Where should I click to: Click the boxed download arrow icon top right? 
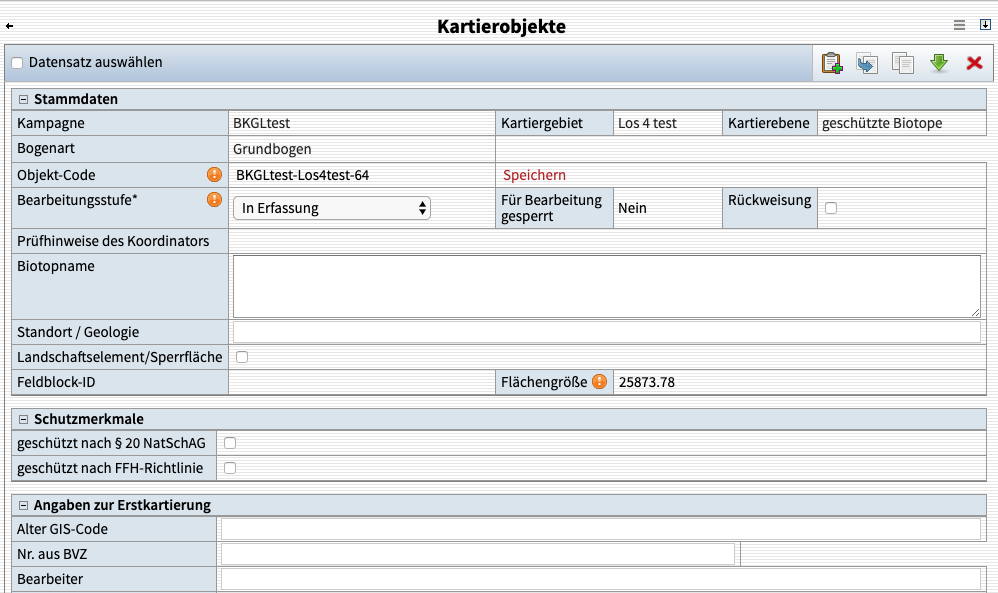985,25
